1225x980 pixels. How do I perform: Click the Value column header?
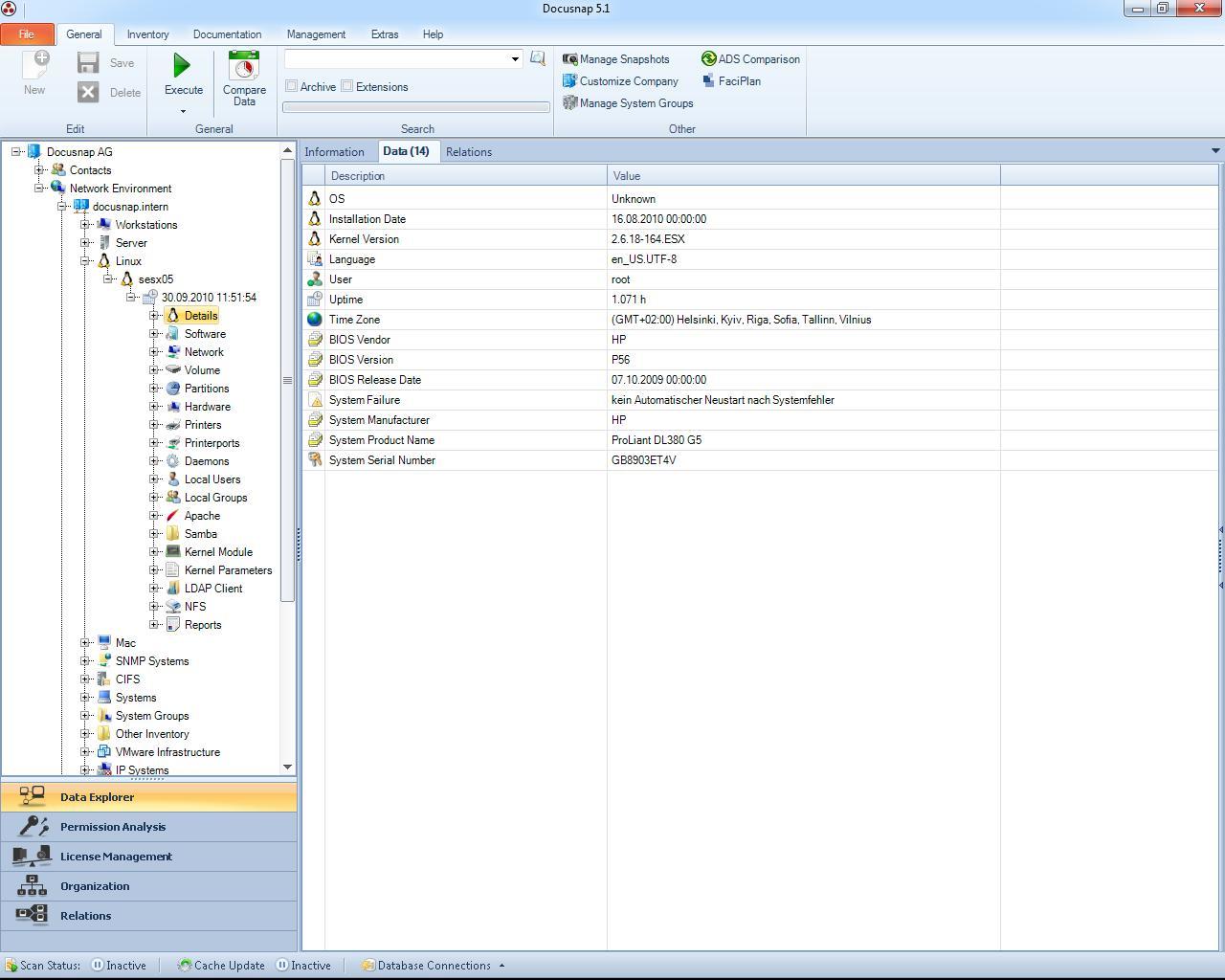804,176
